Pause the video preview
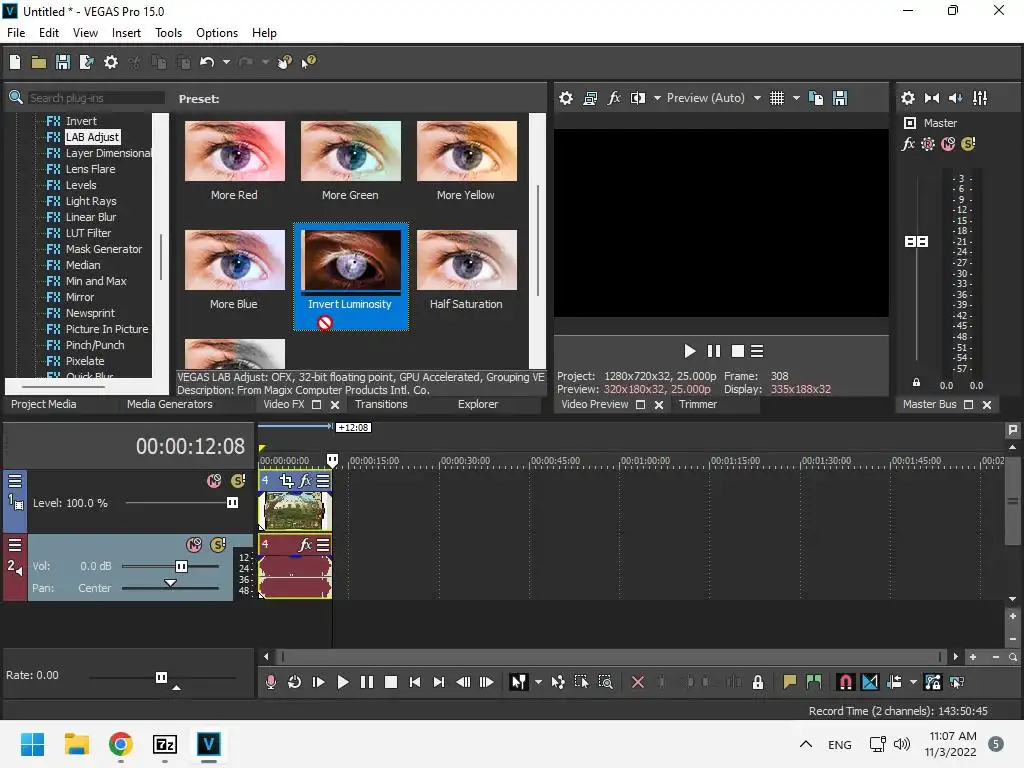The width and height of the screenshot is (1024, 768). (714, 351)
